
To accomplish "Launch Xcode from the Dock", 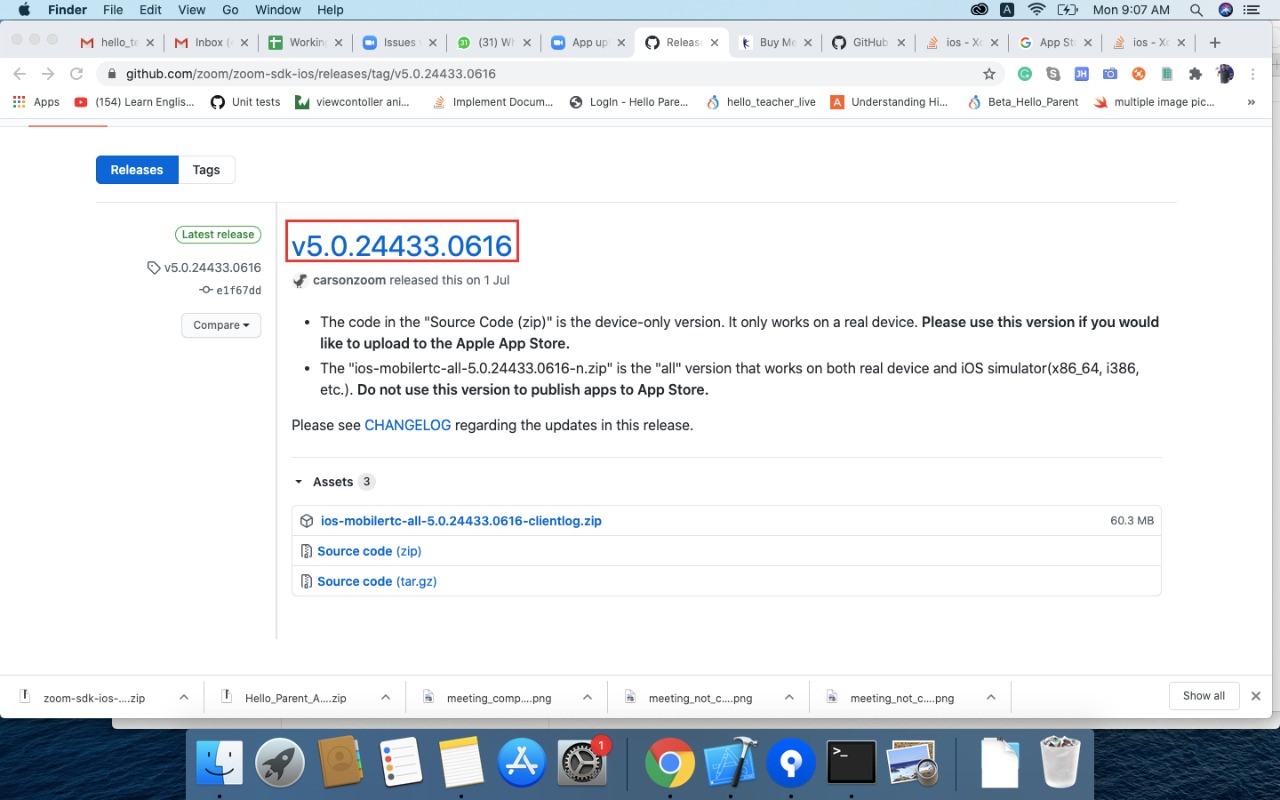I will (731, 765).
